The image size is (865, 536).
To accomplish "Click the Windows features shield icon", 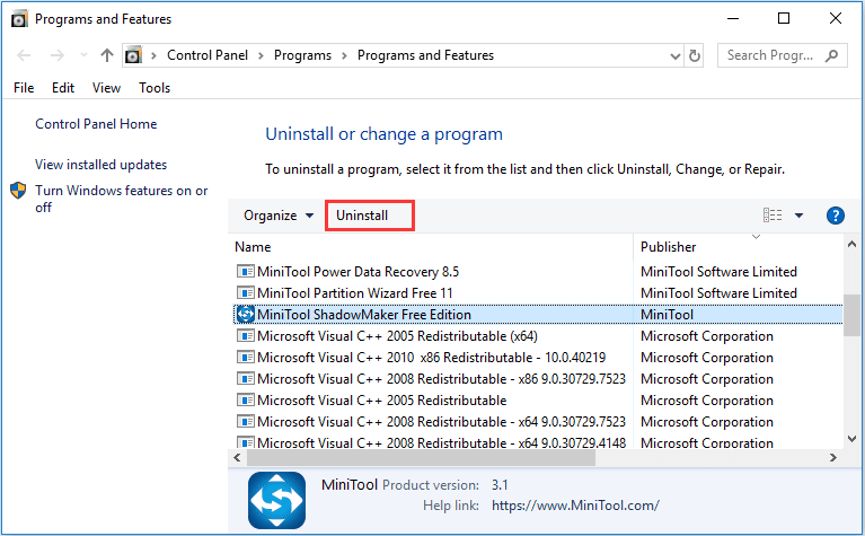I will 18,190.
